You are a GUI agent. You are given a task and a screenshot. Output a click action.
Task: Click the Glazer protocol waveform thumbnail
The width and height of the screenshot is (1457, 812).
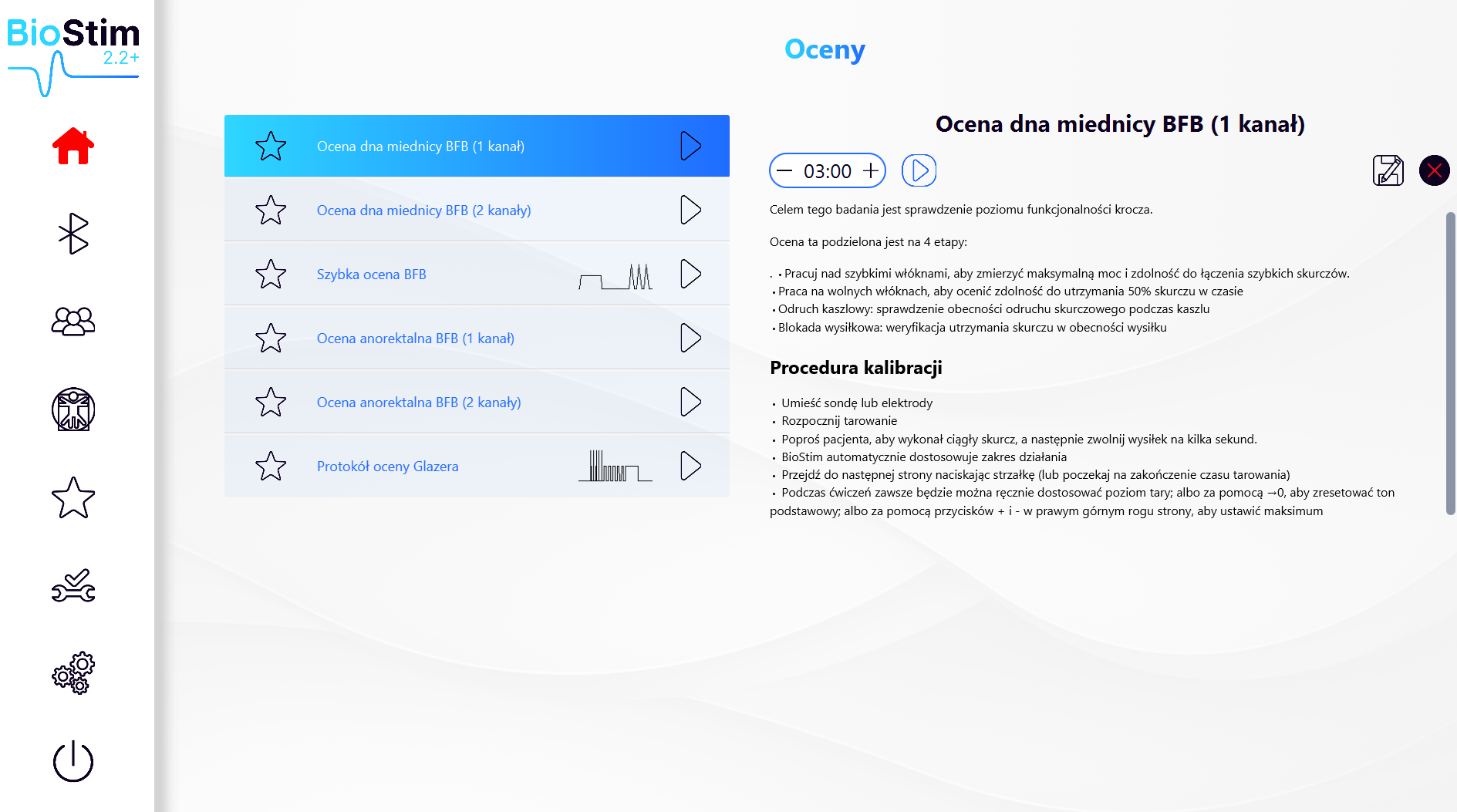coord(616,466)
